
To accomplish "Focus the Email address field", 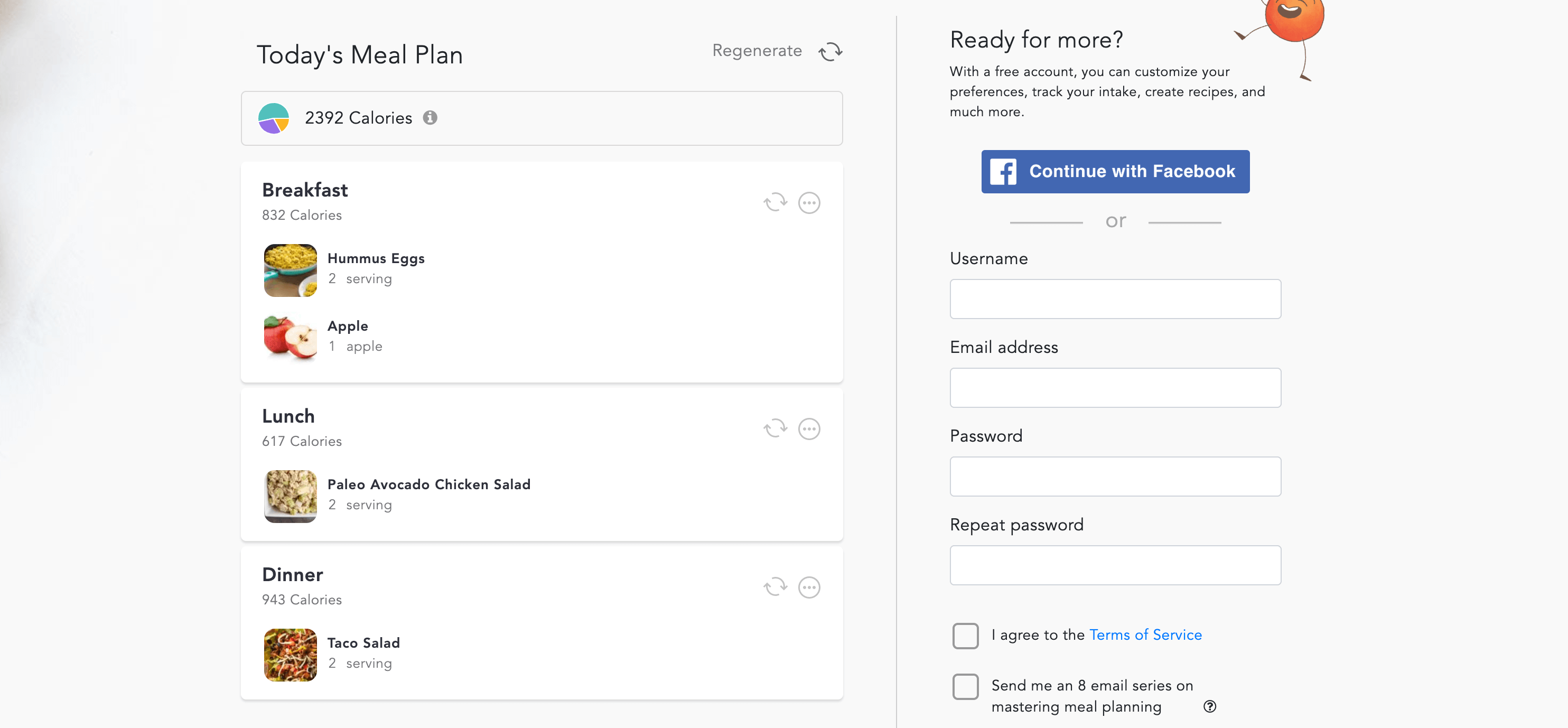I will pyautogui.click(x=1115, y=388).
